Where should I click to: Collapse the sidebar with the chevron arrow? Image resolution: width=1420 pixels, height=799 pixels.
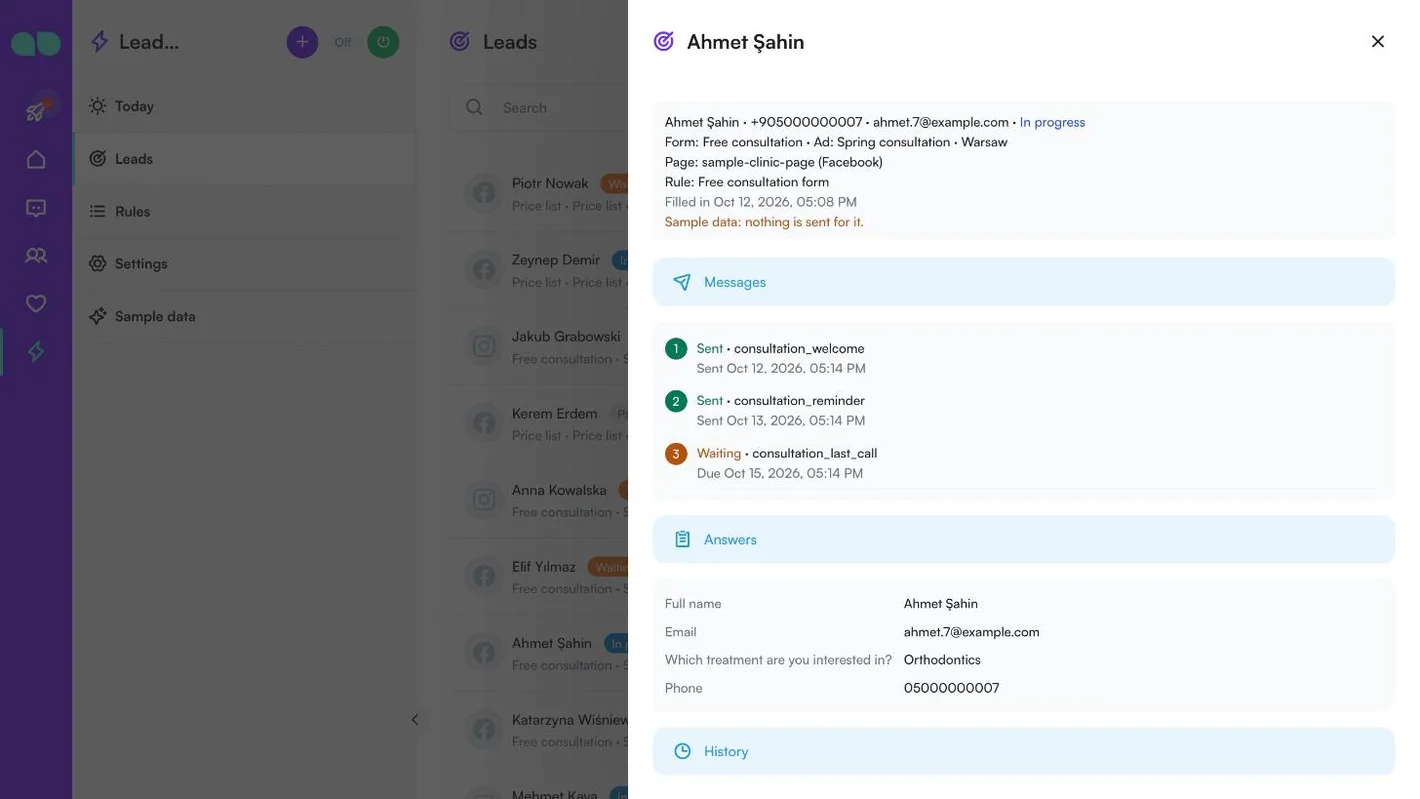click(x=415, y=720)
